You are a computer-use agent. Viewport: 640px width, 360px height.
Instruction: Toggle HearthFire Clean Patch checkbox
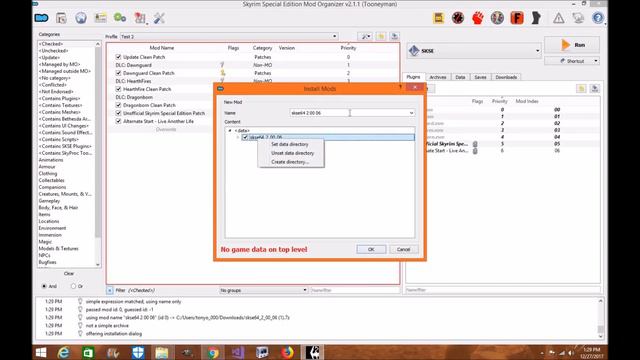point(118,89)
